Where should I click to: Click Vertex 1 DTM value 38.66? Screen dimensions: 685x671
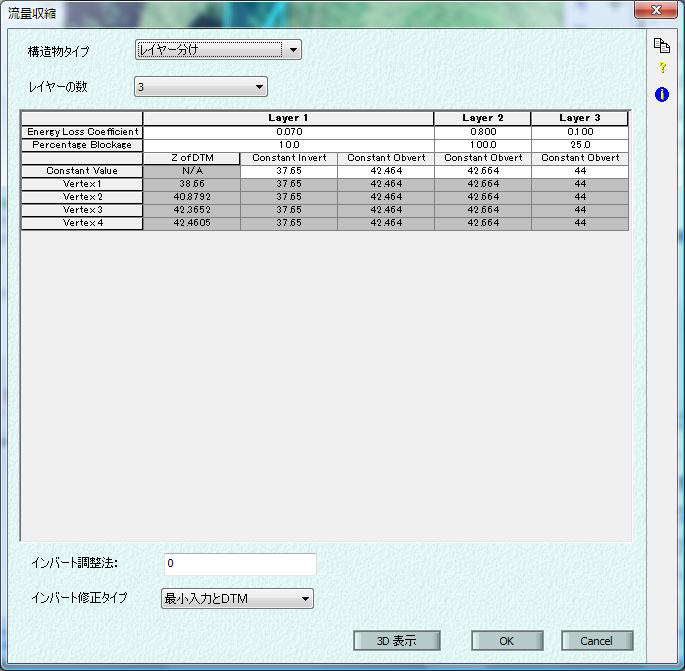coord(192,184)
